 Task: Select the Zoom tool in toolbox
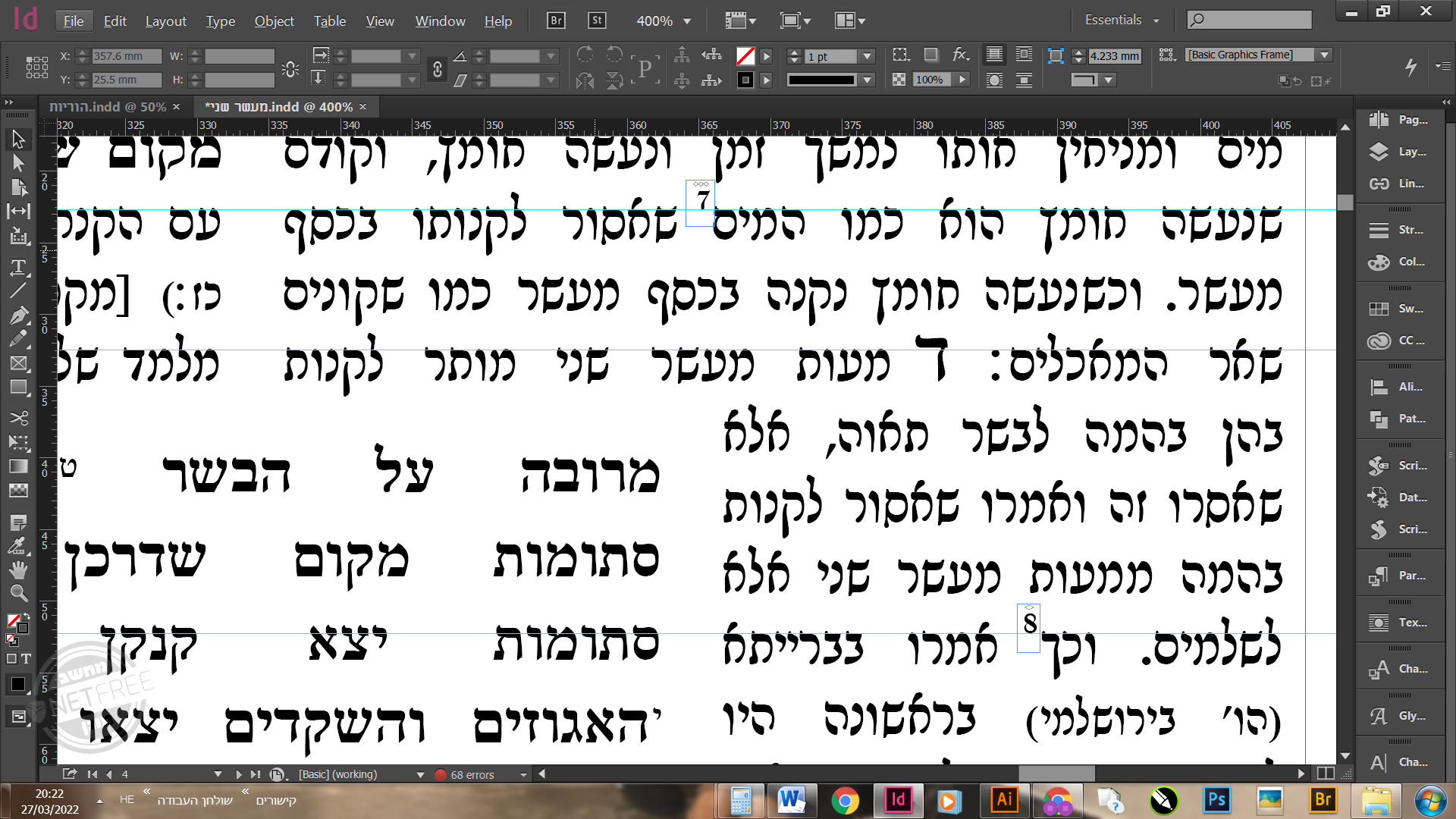tap(18, 593)
